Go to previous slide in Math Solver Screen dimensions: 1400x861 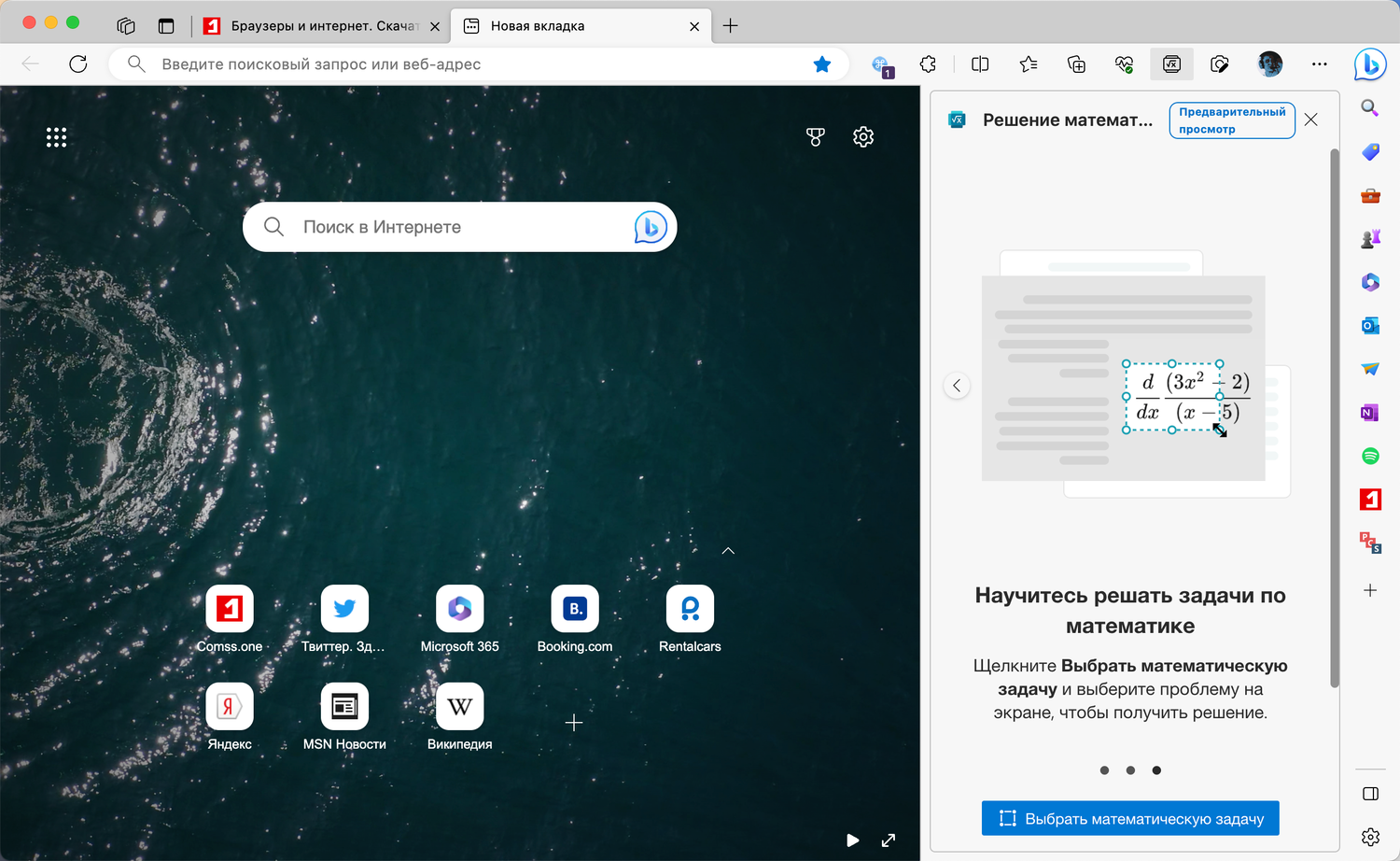pyautogui.click(x=957, y=386)
